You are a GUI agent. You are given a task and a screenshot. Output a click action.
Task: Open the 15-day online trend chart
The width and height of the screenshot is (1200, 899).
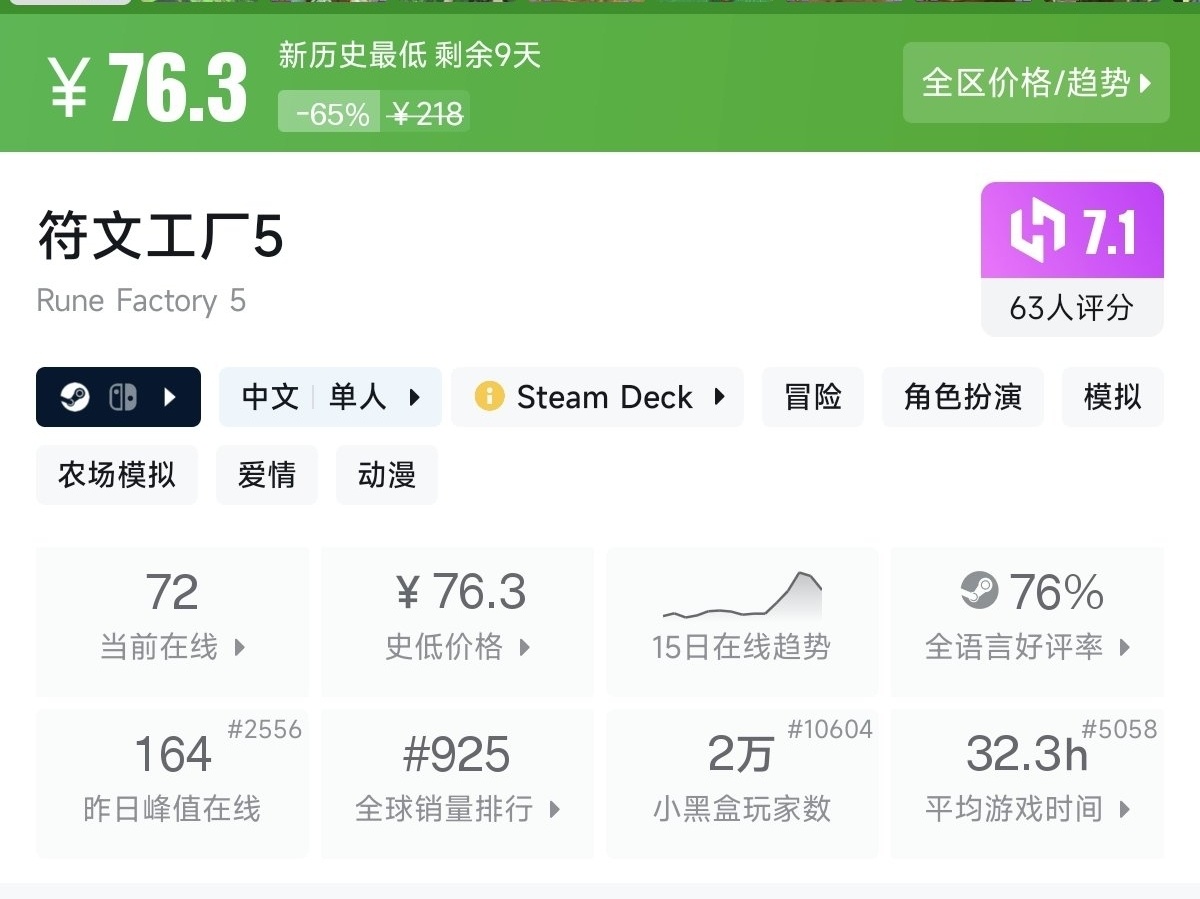pyautogui.click(x=741, y=620)
